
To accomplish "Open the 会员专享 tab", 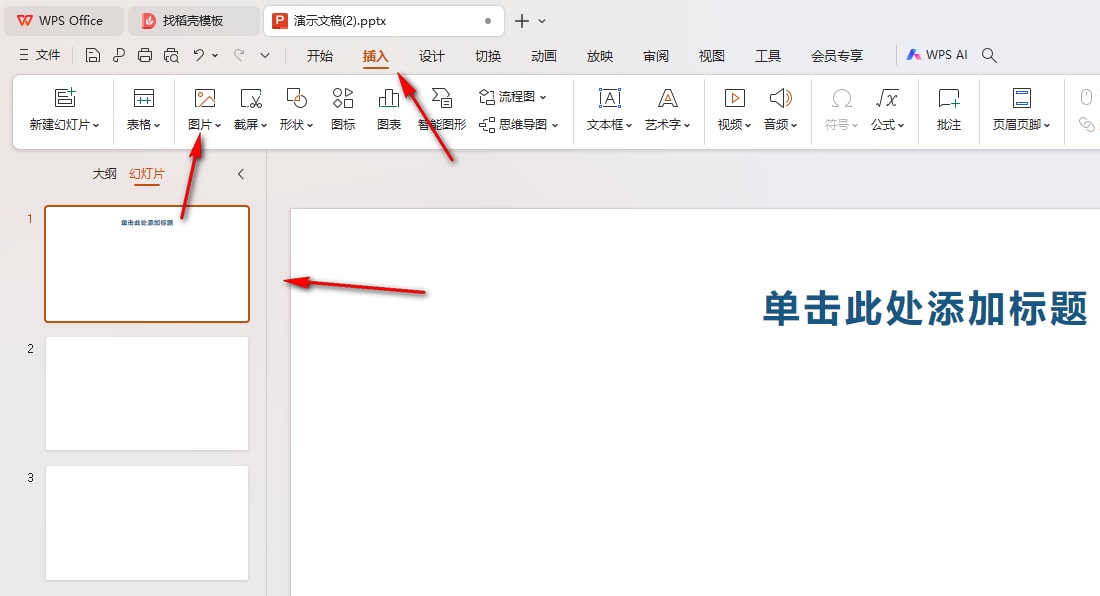I will [x=837, y=56].
